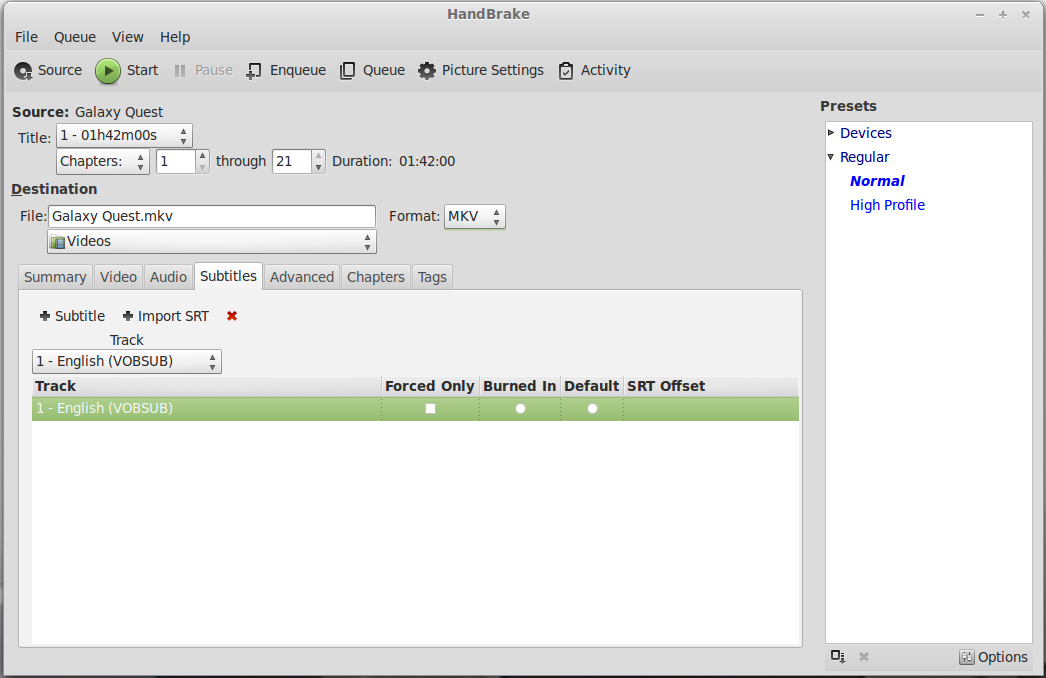Click the Track column header

(x=207, y=386)
